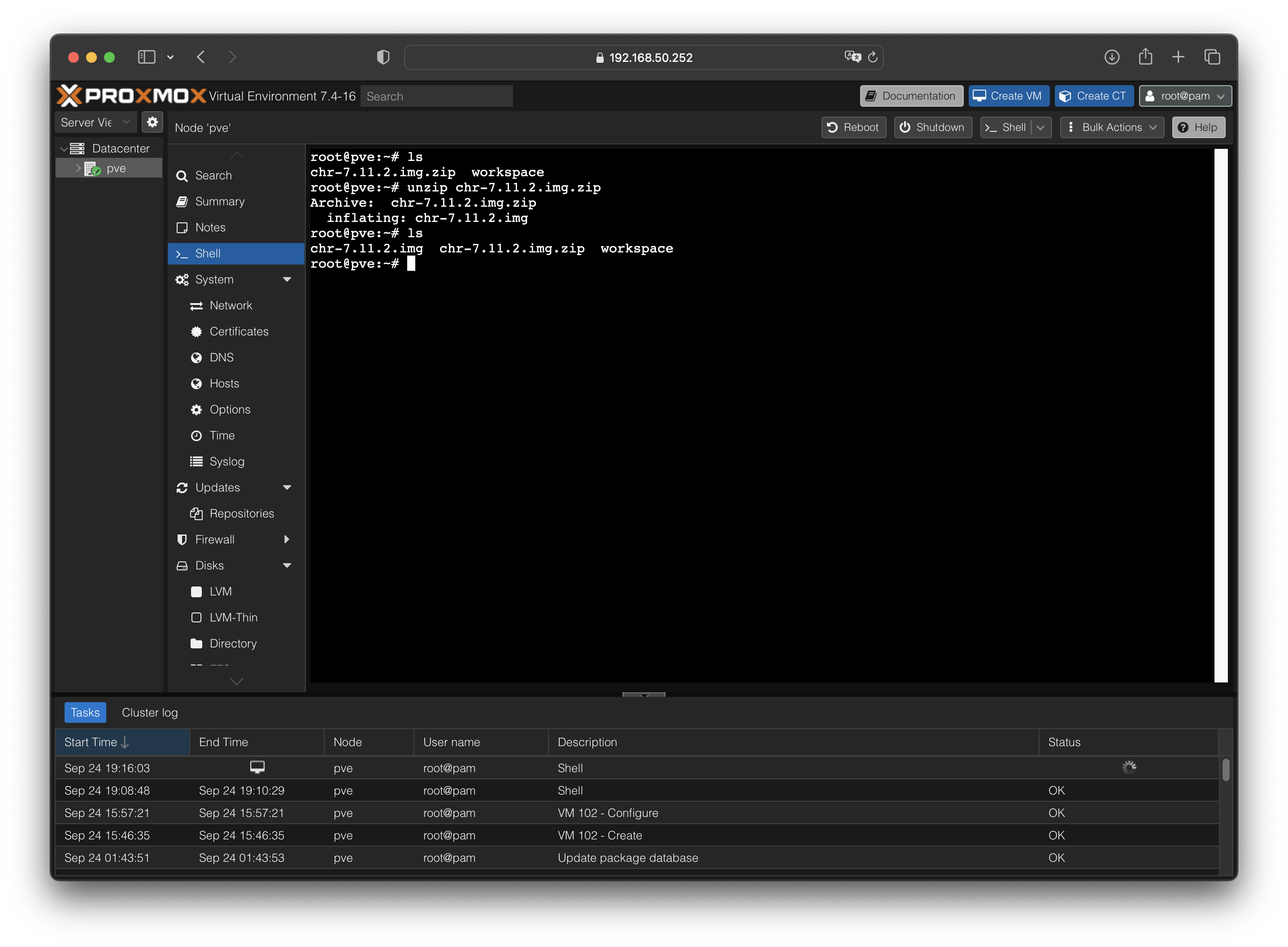Open Safari downloads icon
Image resolution: width=1288 pixels, height=947 pixels.
[1111, 57]
